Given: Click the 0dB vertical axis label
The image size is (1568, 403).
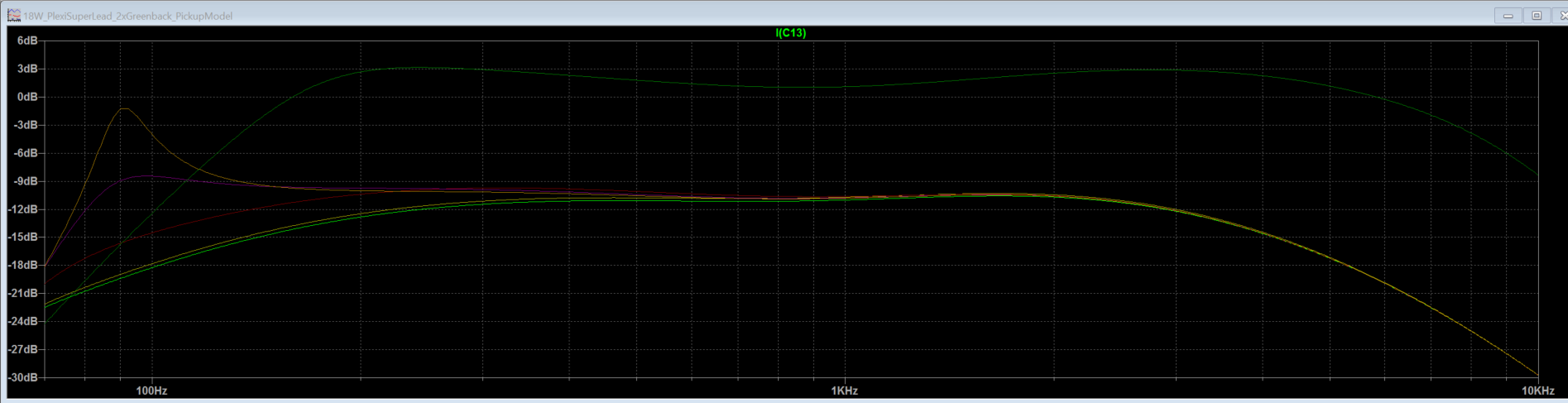Looking at the screenshot, I should (27, 97).
